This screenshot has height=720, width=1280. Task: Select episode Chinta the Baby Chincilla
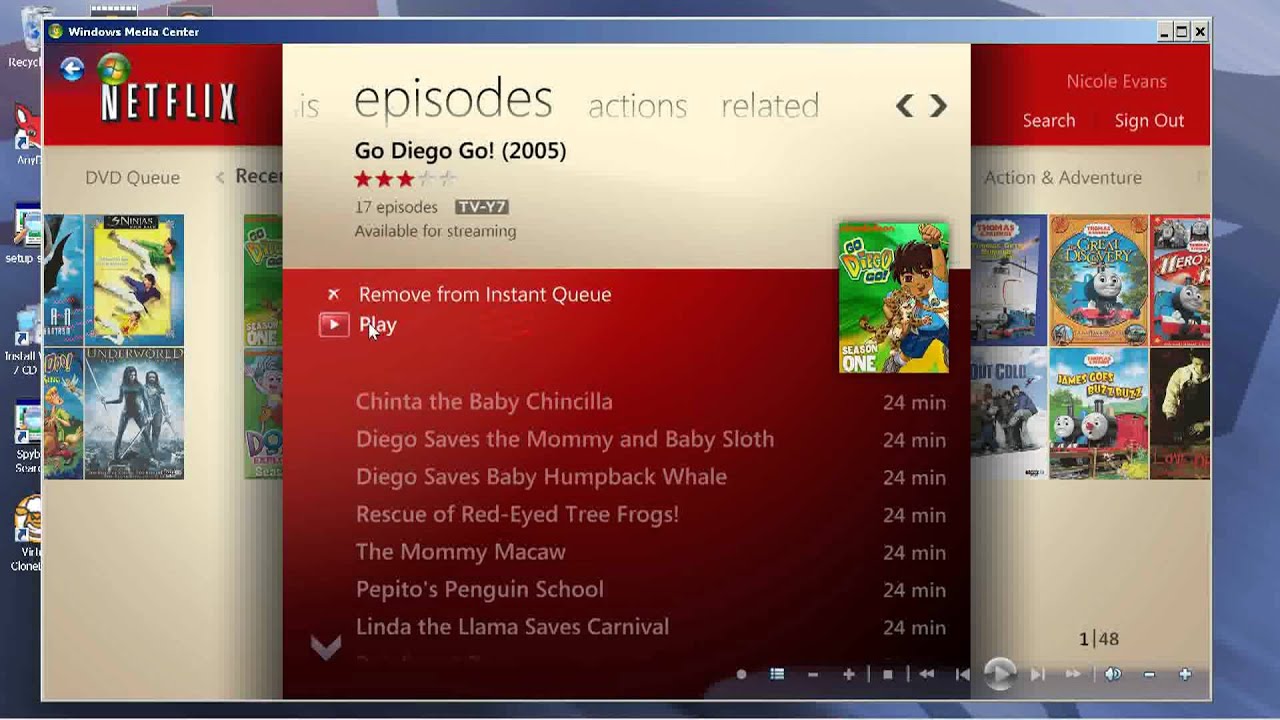click(484, 402)
